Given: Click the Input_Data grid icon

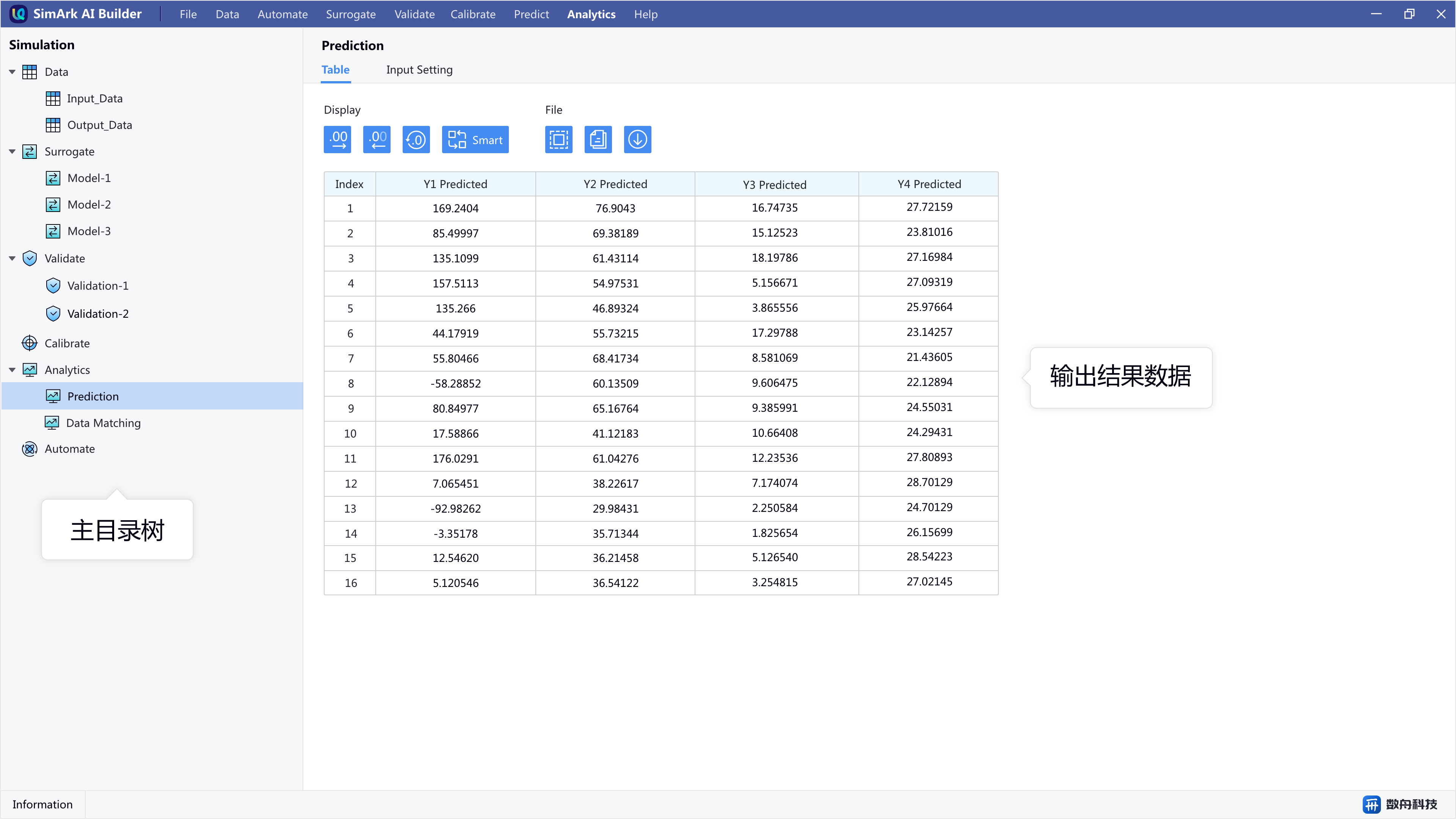Looking at the screenshot, I should click(x=53, y=98).
